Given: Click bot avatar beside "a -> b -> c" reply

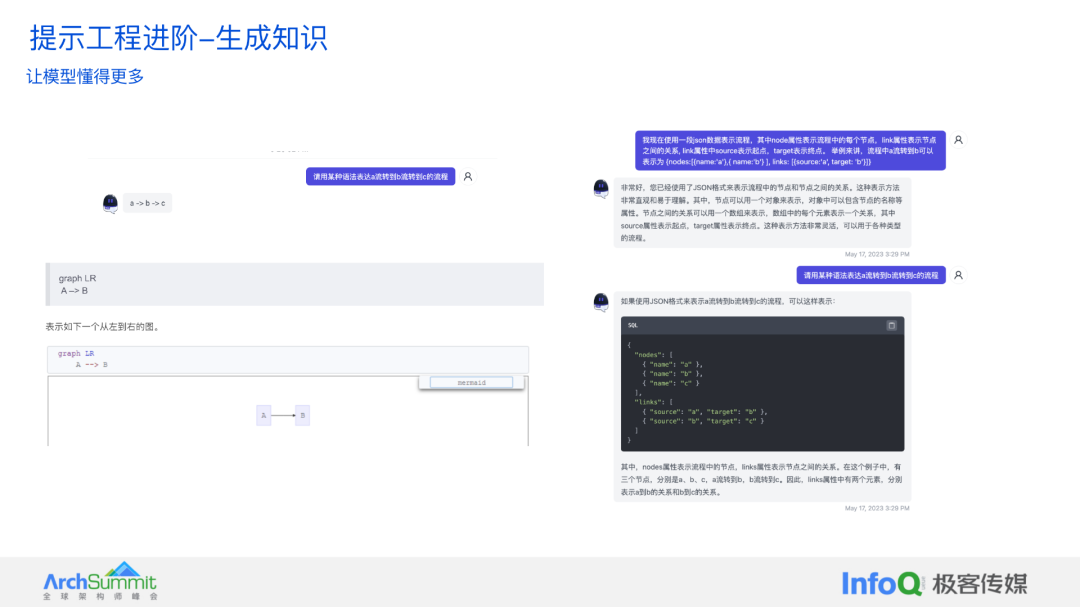Looking at the screenshot, I should 110,203.
